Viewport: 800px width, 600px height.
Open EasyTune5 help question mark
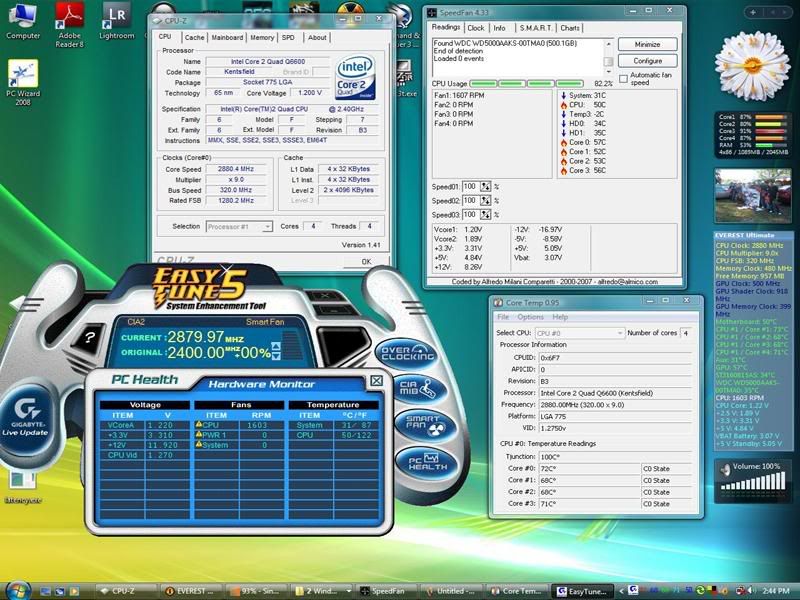click(x=90, y=337)
